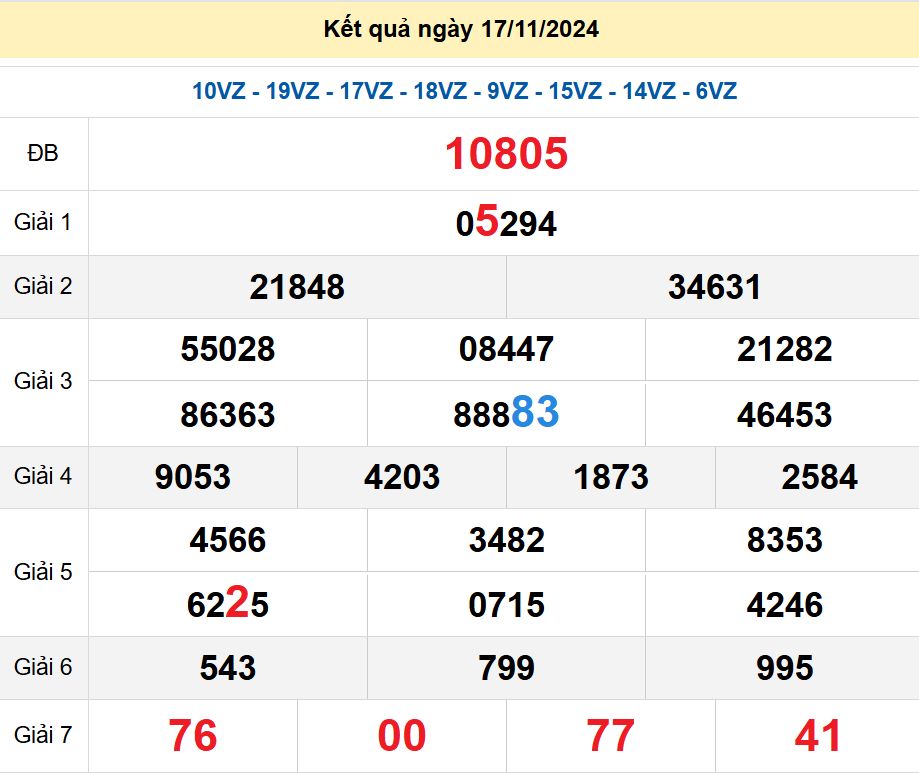This screenshot has height=774, width=919.
Task: Select the ĐB row label
Action: coord(42,155)
